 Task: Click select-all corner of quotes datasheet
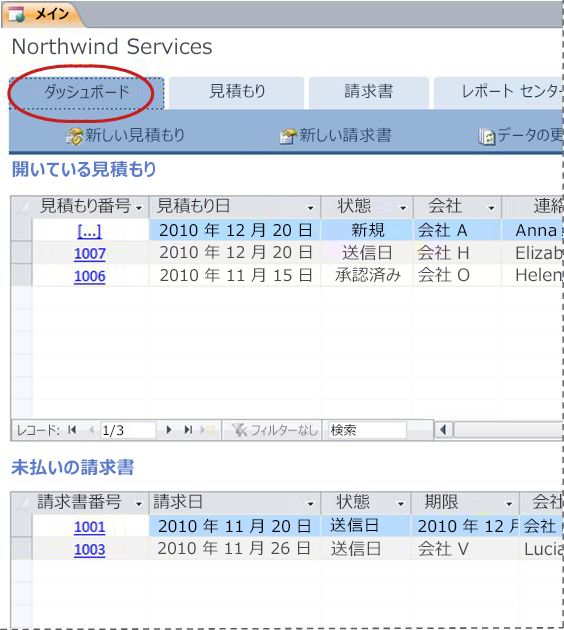[x=22, y=207]
